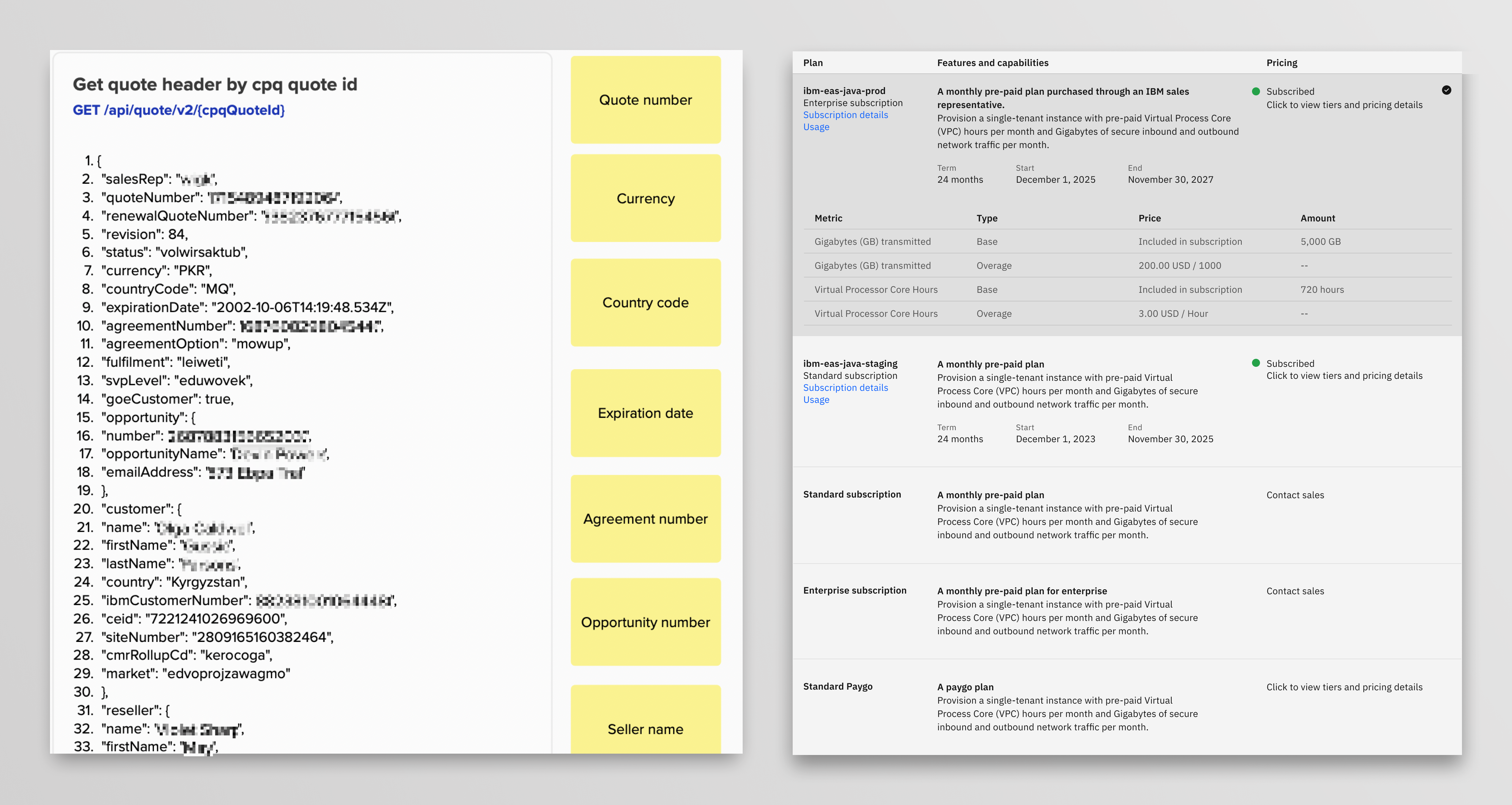
Task: Click Contact sales for Enterprise subscription
Action: pyautogui.click(x=1295, y=591)
